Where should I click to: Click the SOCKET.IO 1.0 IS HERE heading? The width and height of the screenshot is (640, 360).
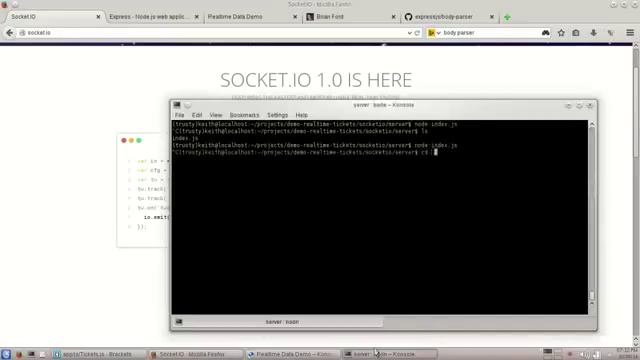316,80
